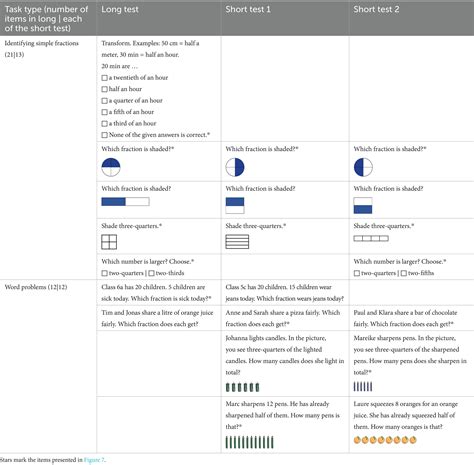Click the row of orange fruit icons
Viewport: 474px width, 465px height.
click(x=385, y=440)
